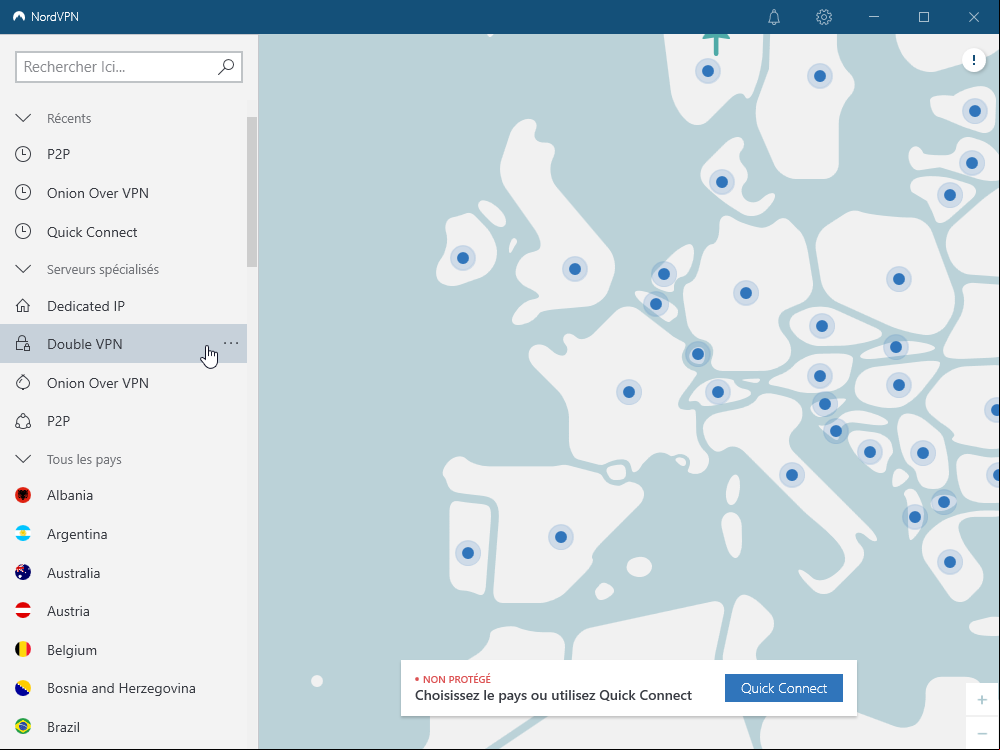1000x750 pixels.
Task: Open NordVPN settings gear
Action: [824, 17]
